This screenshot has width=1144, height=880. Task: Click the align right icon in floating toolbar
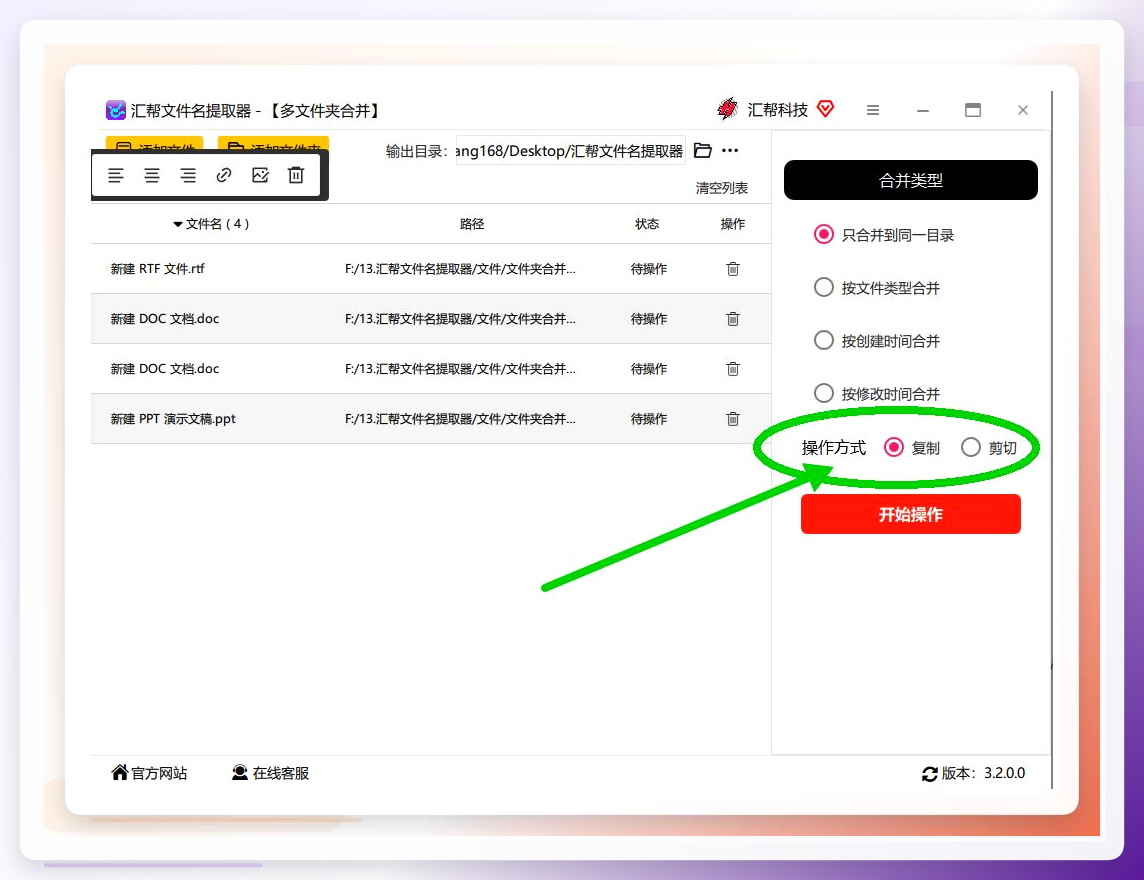(188, 175)
